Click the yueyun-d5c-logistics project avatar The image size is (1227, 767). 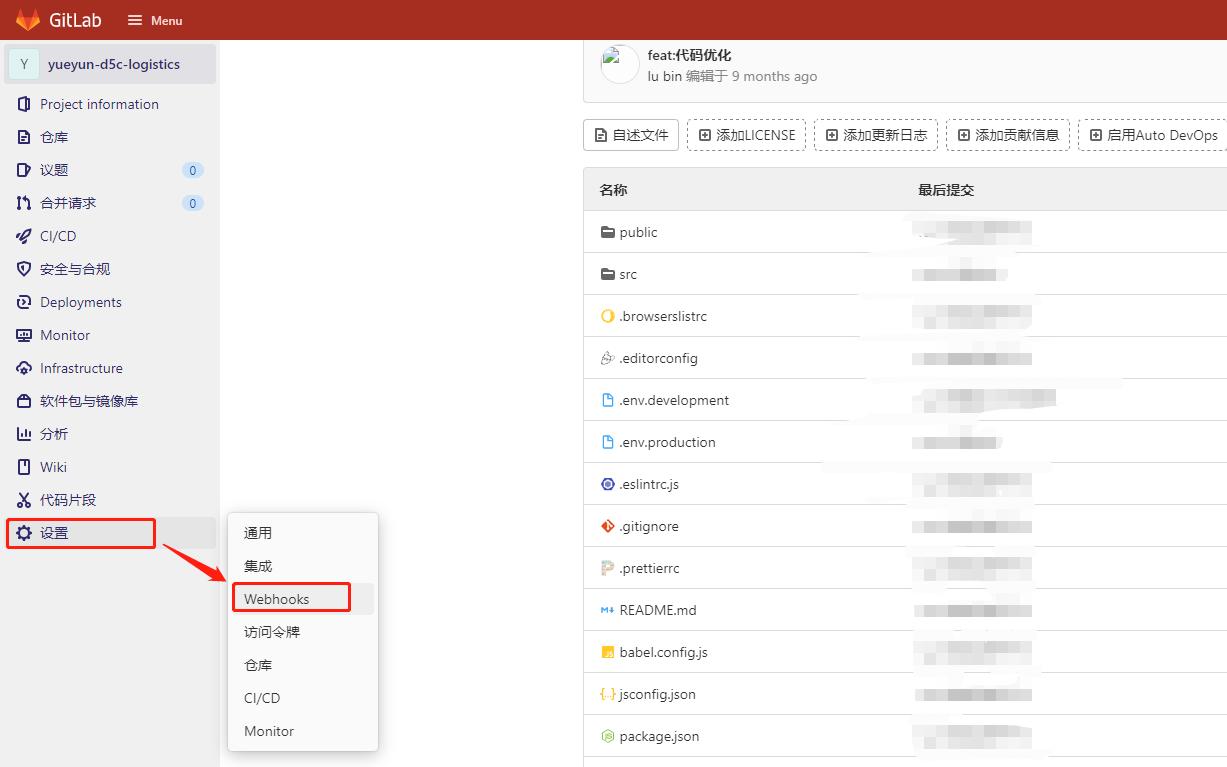click(x=23, y=63)
